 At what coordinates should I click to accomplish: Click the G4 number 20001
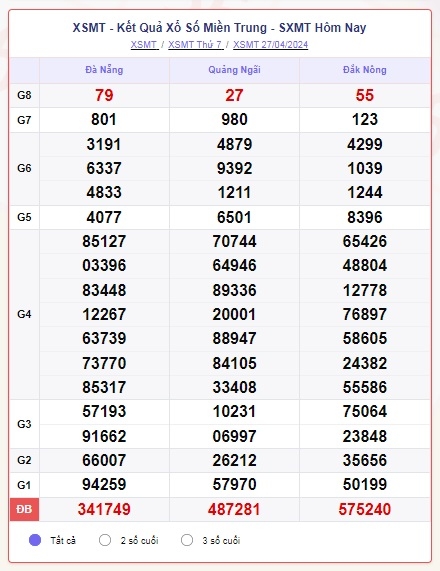click(234, 314)
